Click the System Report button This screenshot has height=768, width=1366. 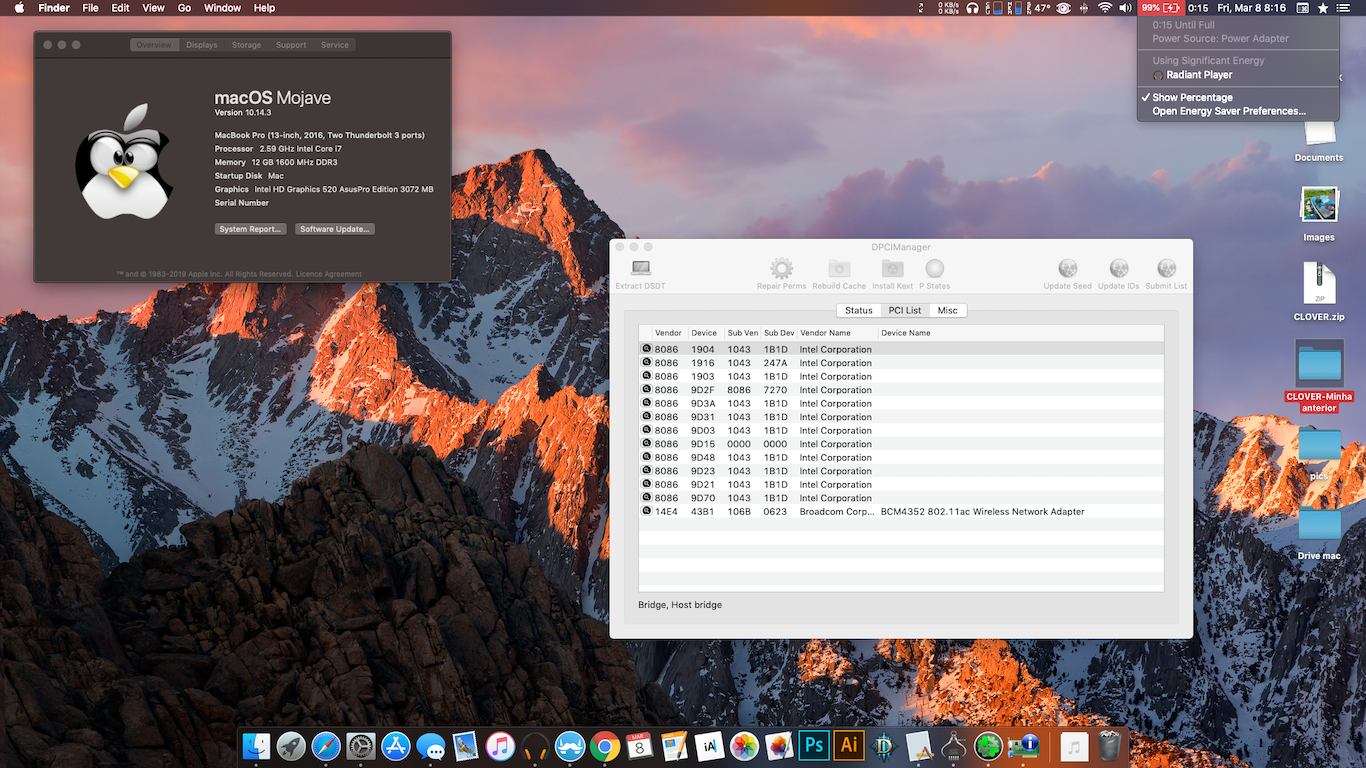(251, 229)
